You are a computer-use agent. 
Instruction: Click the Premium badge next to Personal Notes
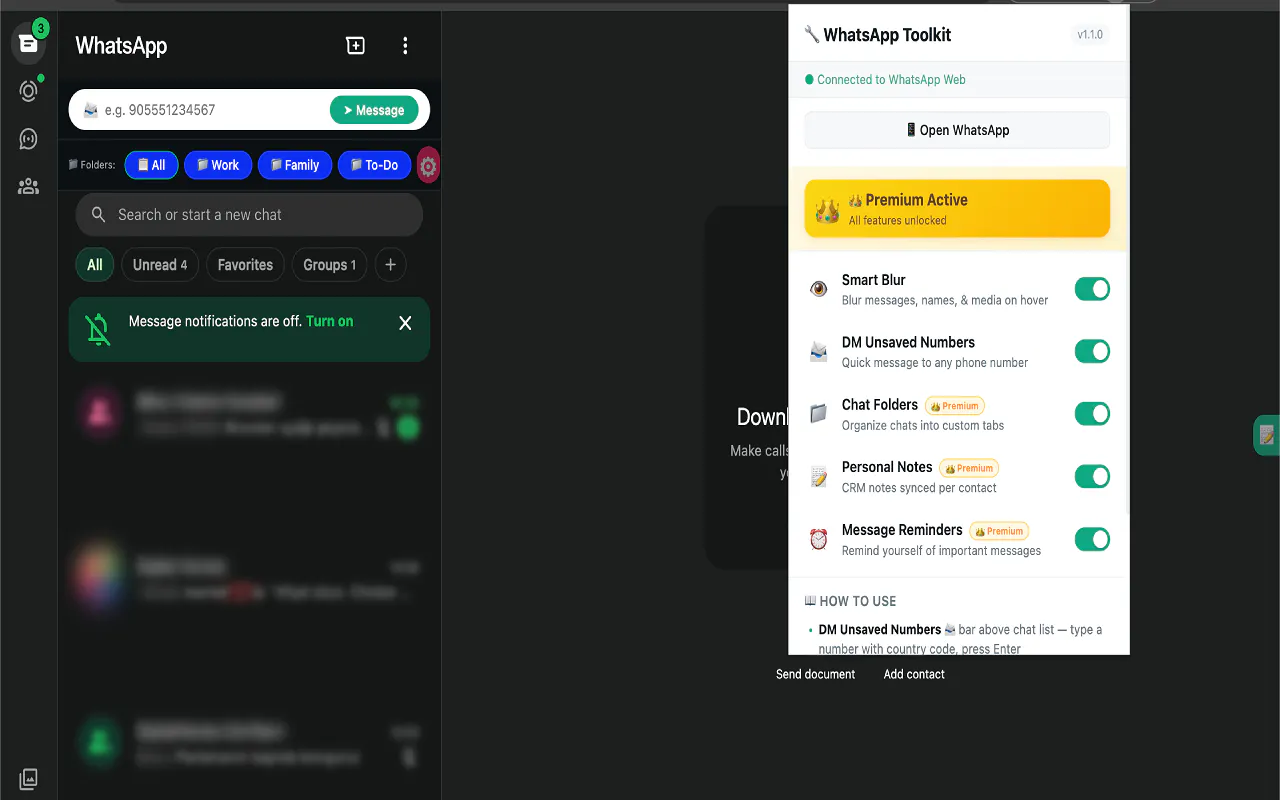click(969, 468)
